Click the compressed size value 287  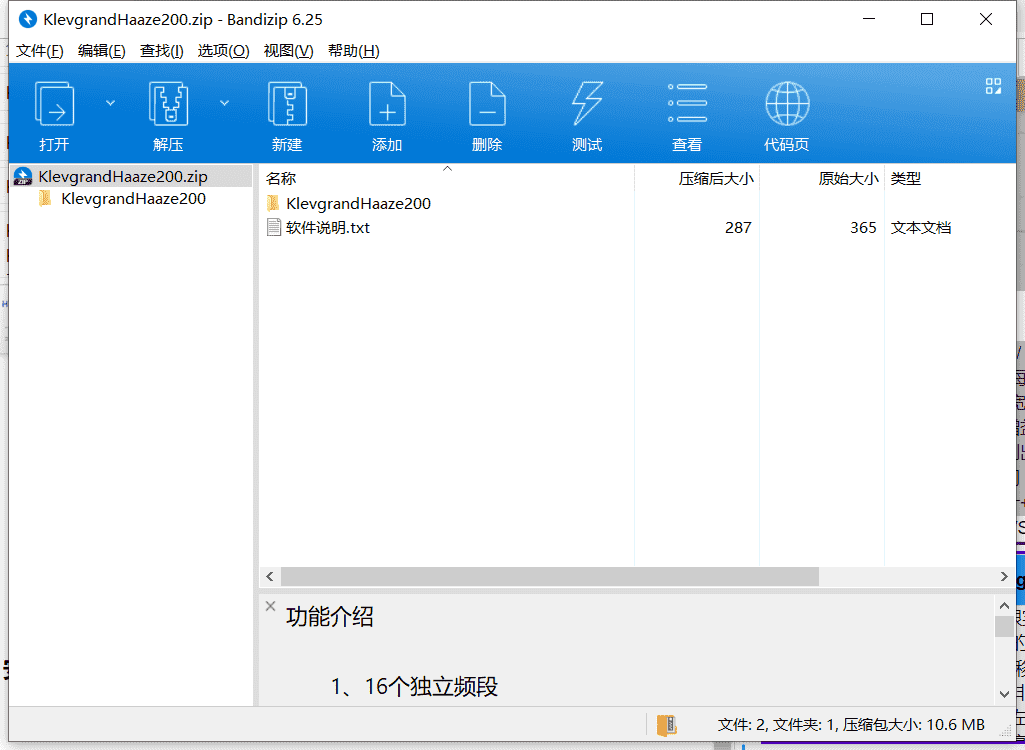point(738,228)
